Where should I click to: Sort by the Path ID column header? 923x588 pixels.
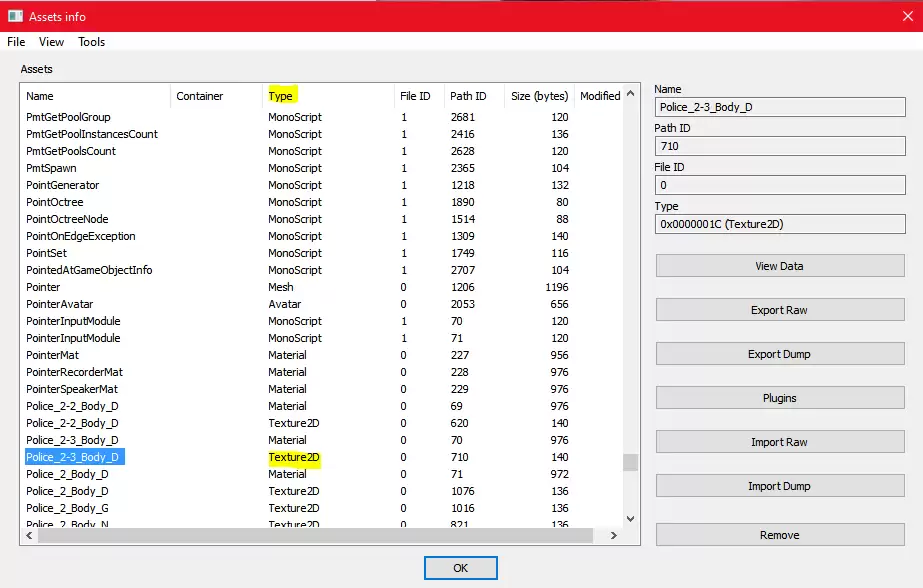pyautogui.click(x=474, y=96)
